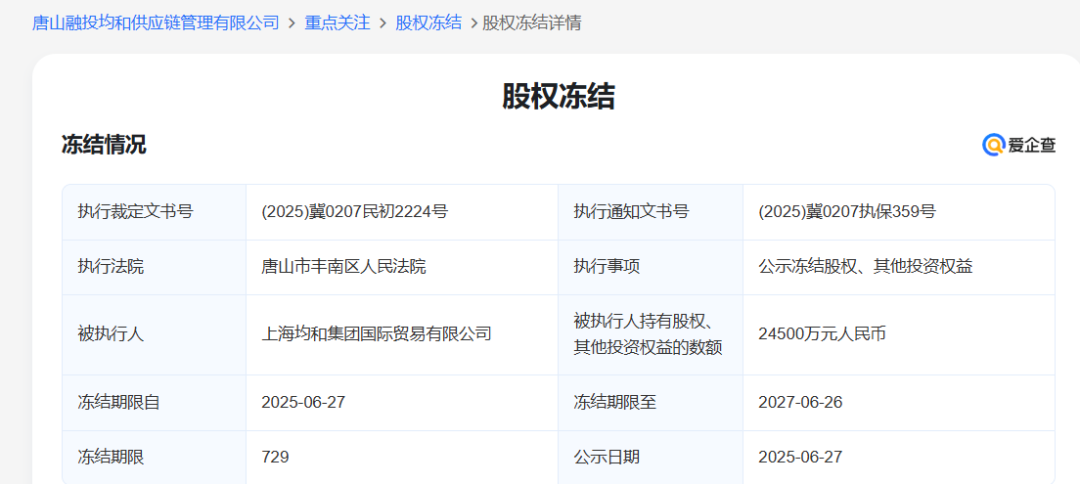Viewport: 1080px width, 484px height.
Task: Go to 重点关注 breadcrumb
Action: (338, 23)
